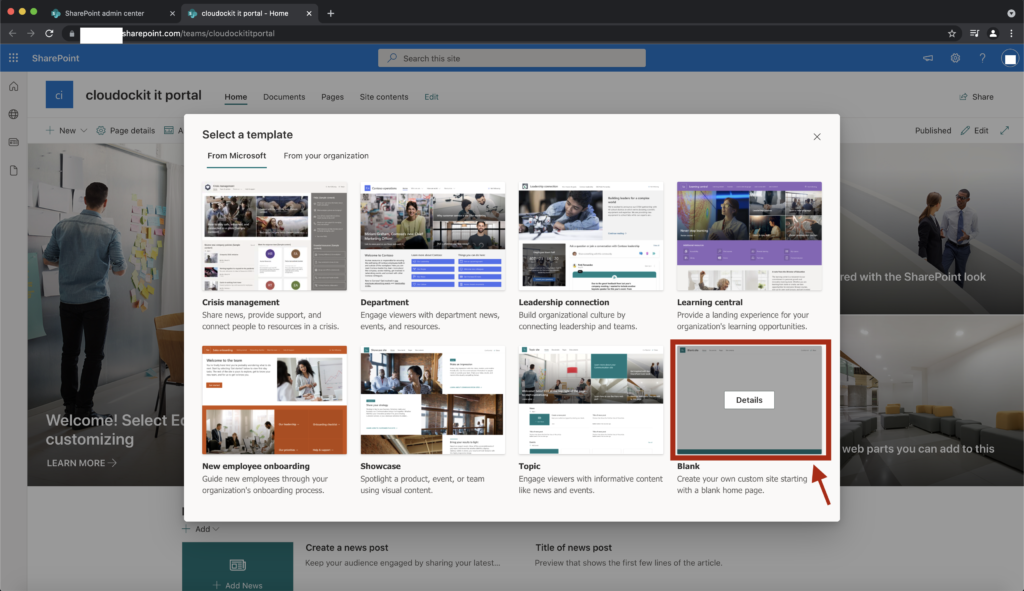Select the New employee onboarding template thumbnail
The height and width of the screenshot is (591, 1024).
pos(274,400)
